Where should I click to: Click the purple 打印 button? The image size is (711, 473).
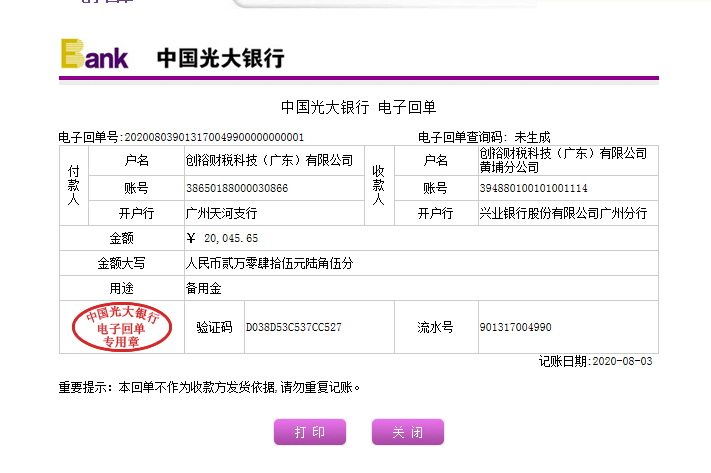(310, 432)
